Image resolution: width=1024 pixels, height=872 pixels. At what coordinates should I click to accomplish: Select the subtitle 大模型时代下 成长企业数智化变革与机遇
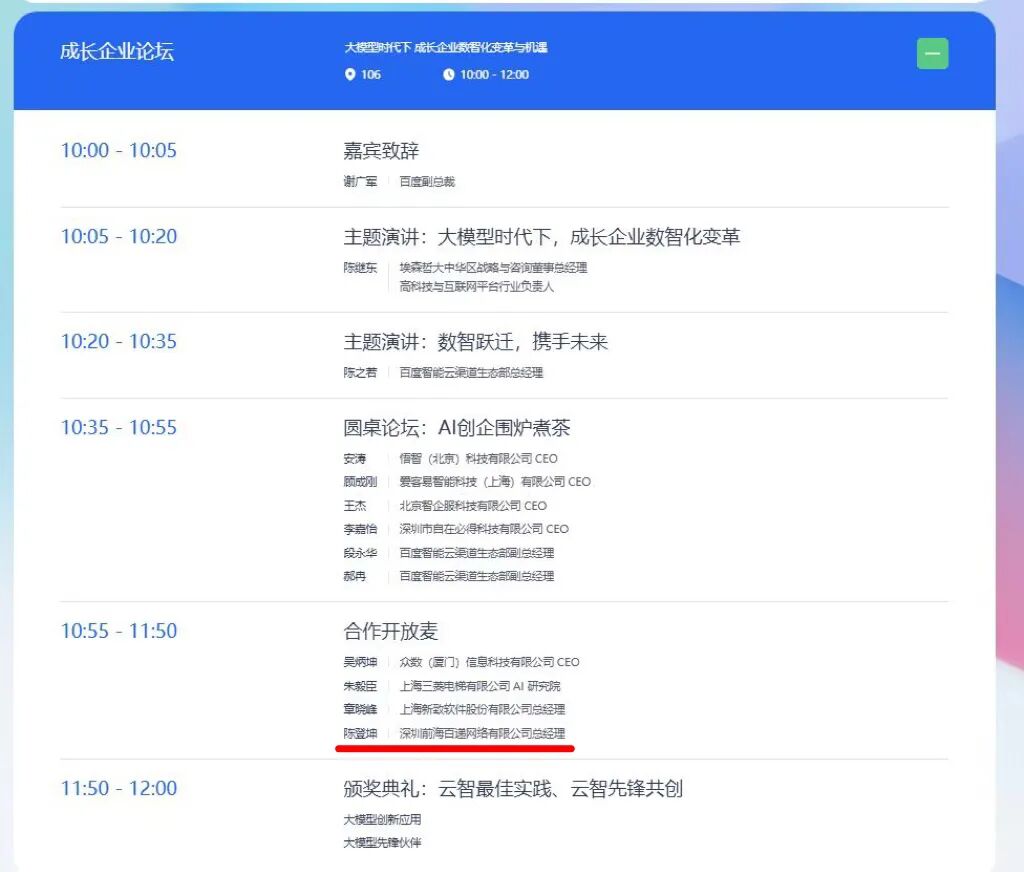446,48
